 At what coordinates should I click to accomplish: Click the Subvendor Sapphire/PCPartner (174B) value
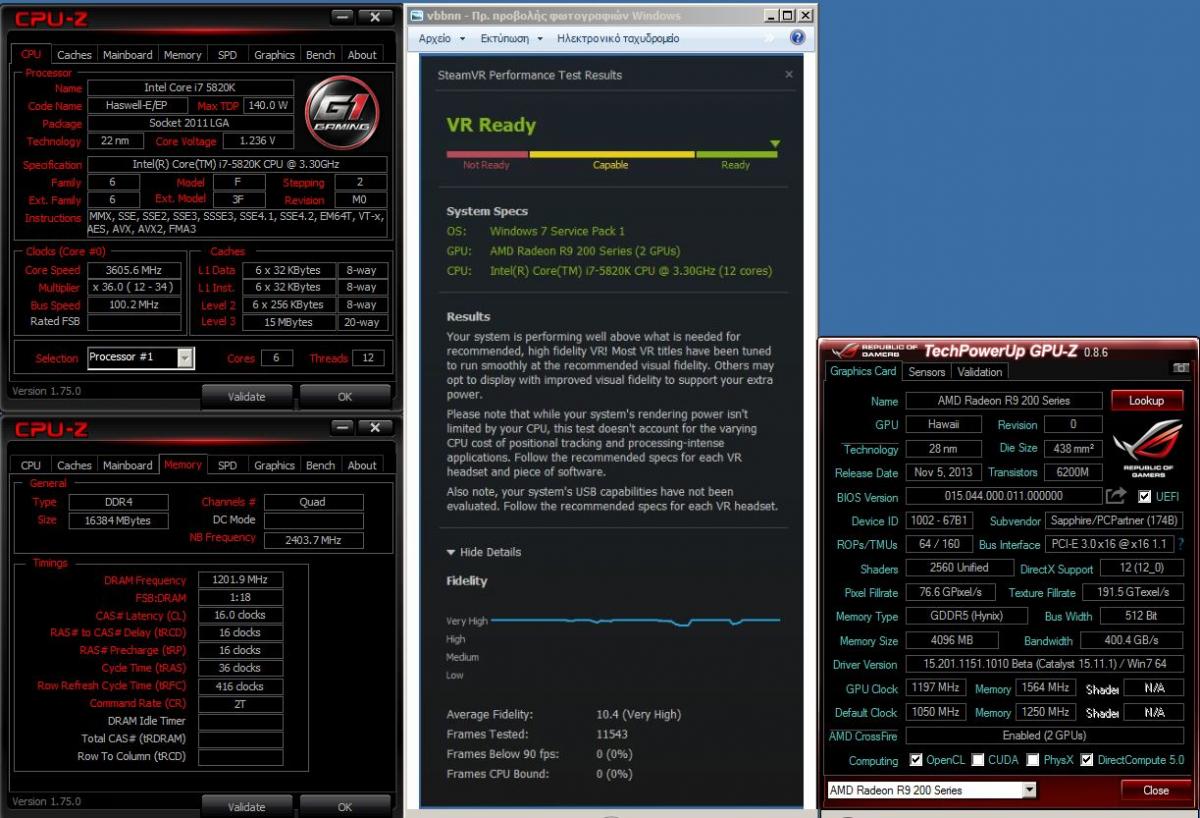pyautogui.click(x=1114, y=521)
